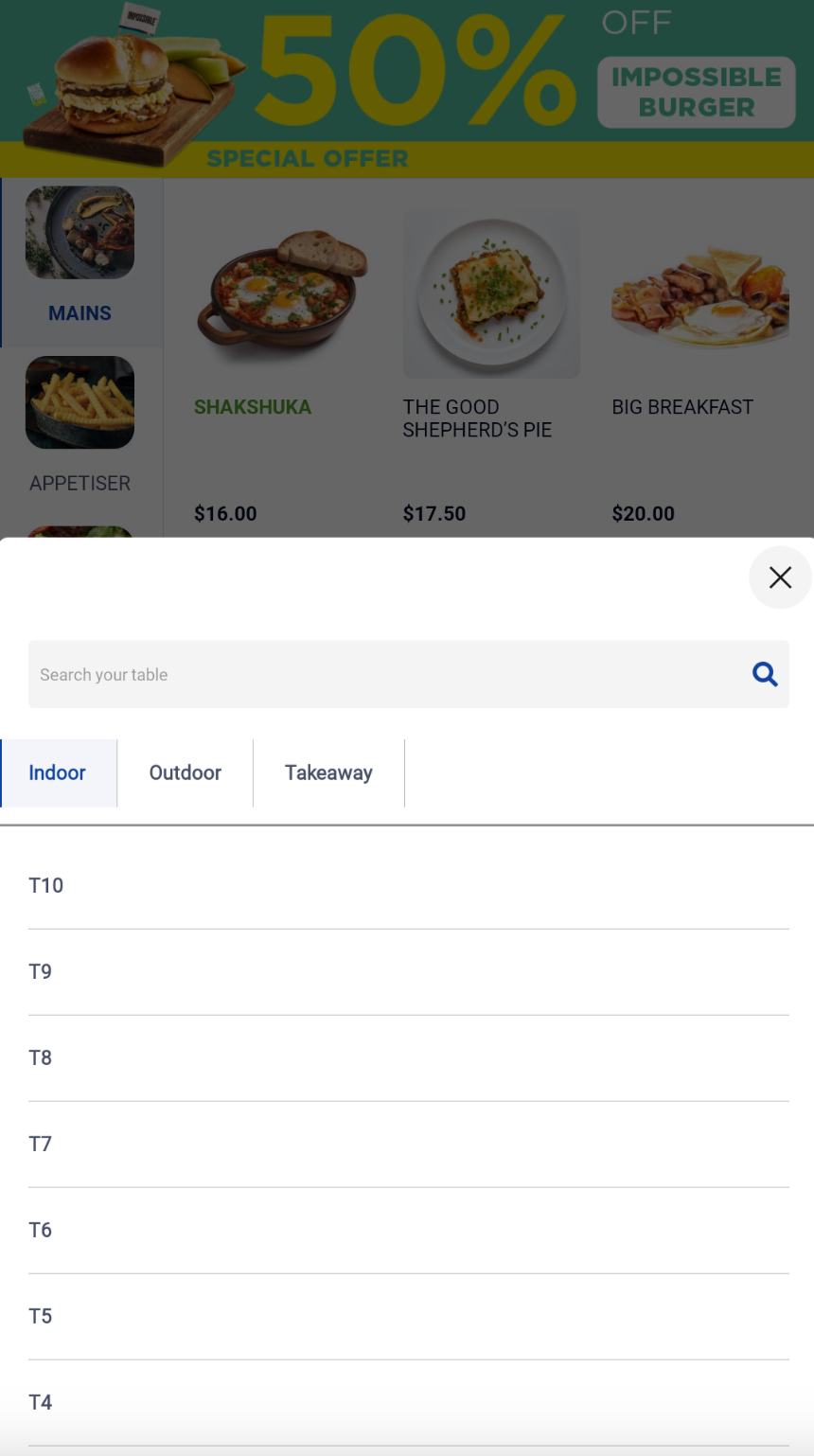Open the Takeaway tab

[x=328, y=772]
